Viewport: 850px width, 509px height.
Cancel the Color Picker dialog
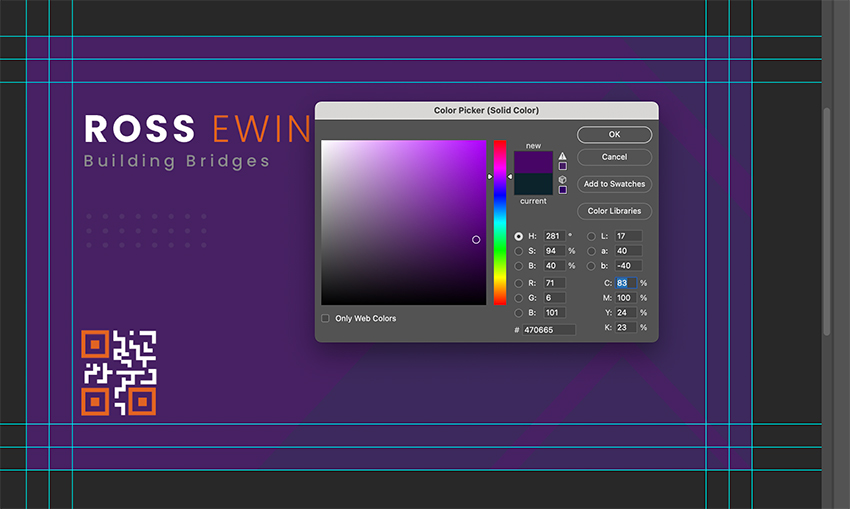click(614, 157)
